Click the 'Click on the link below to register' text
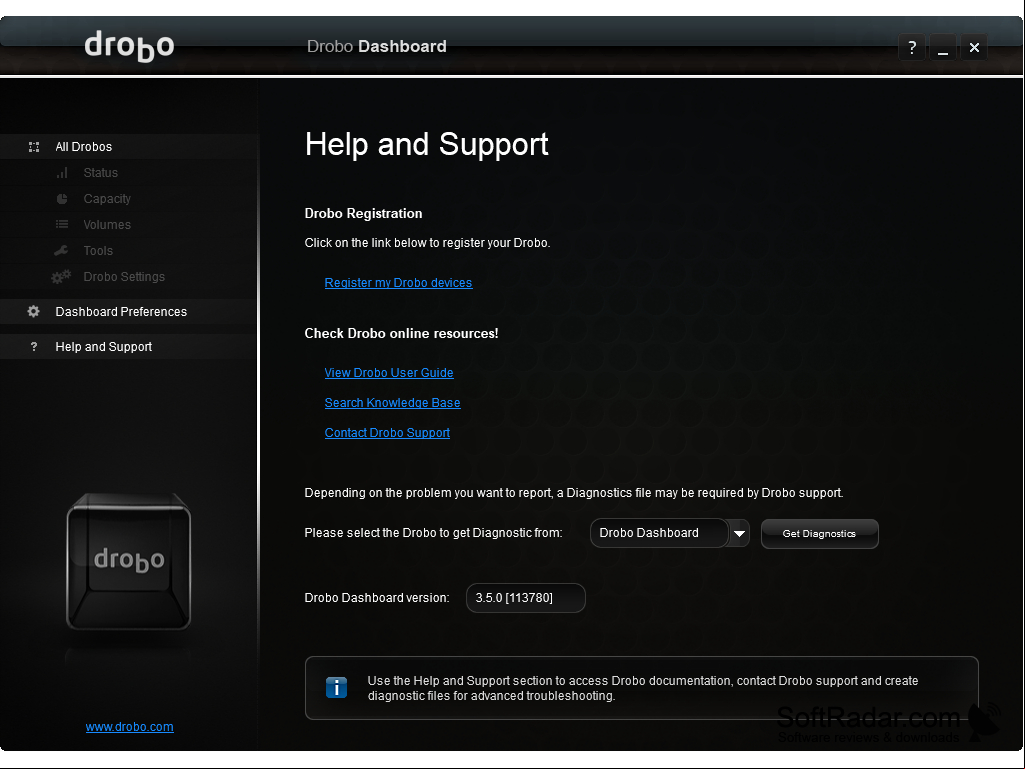The image size is (1025, 769). pos(428,243)
